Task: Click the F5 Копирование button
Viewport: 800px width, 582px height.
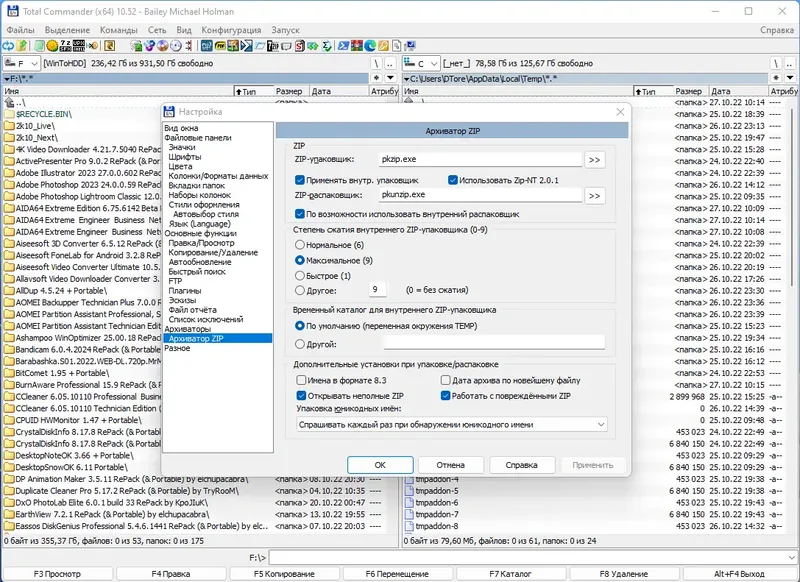Action: click(284, 574)
